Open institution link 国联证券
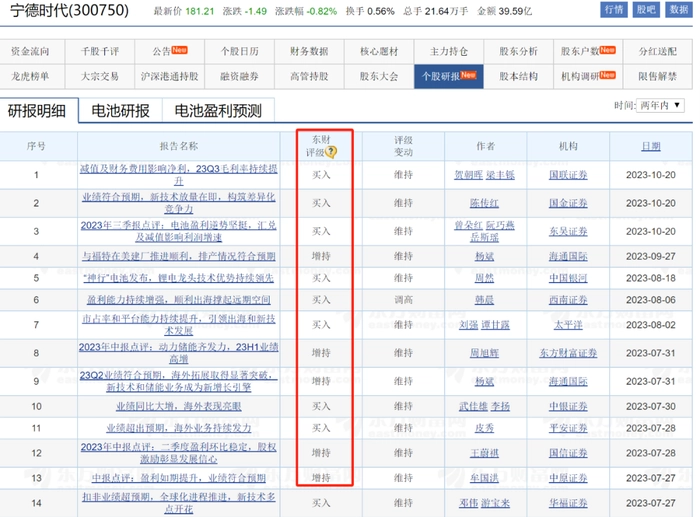 (566, 175)
